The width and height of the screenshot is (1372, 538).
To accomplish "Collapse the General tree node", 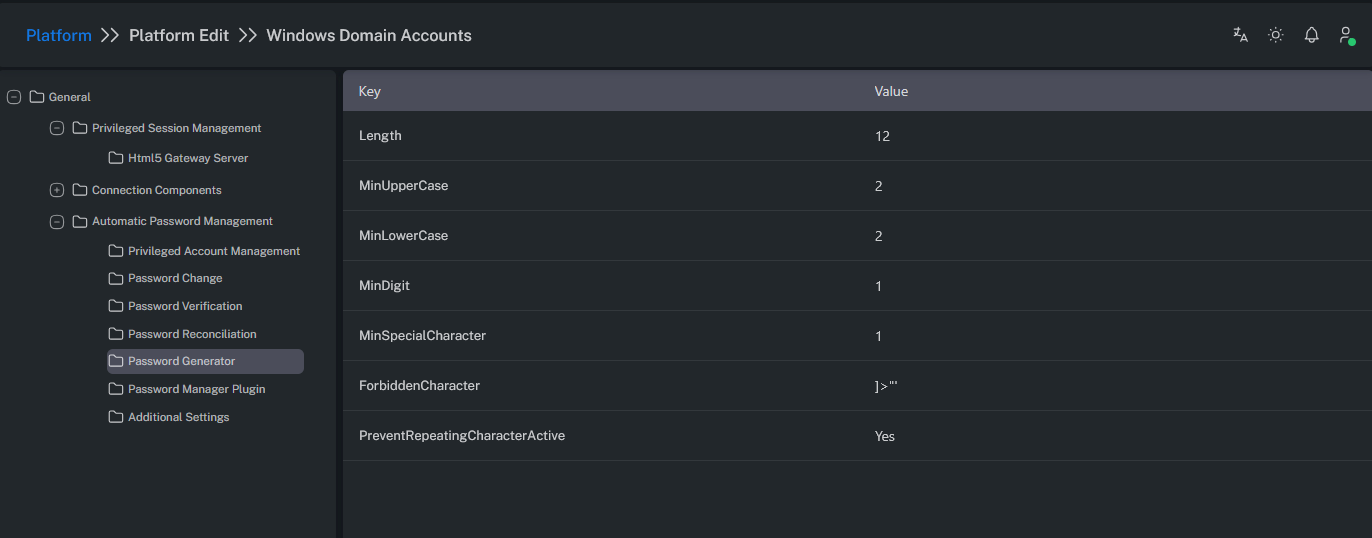I will [x=14, y=97].
